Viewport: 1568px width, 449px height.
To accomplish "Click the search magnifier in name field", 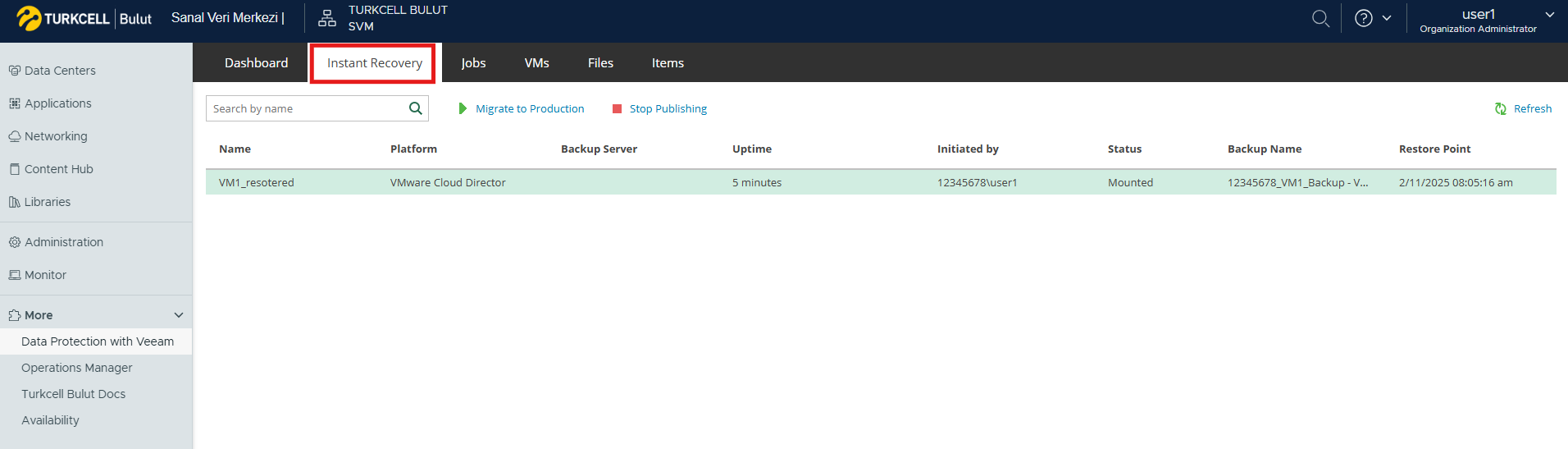I will point(416,108).
